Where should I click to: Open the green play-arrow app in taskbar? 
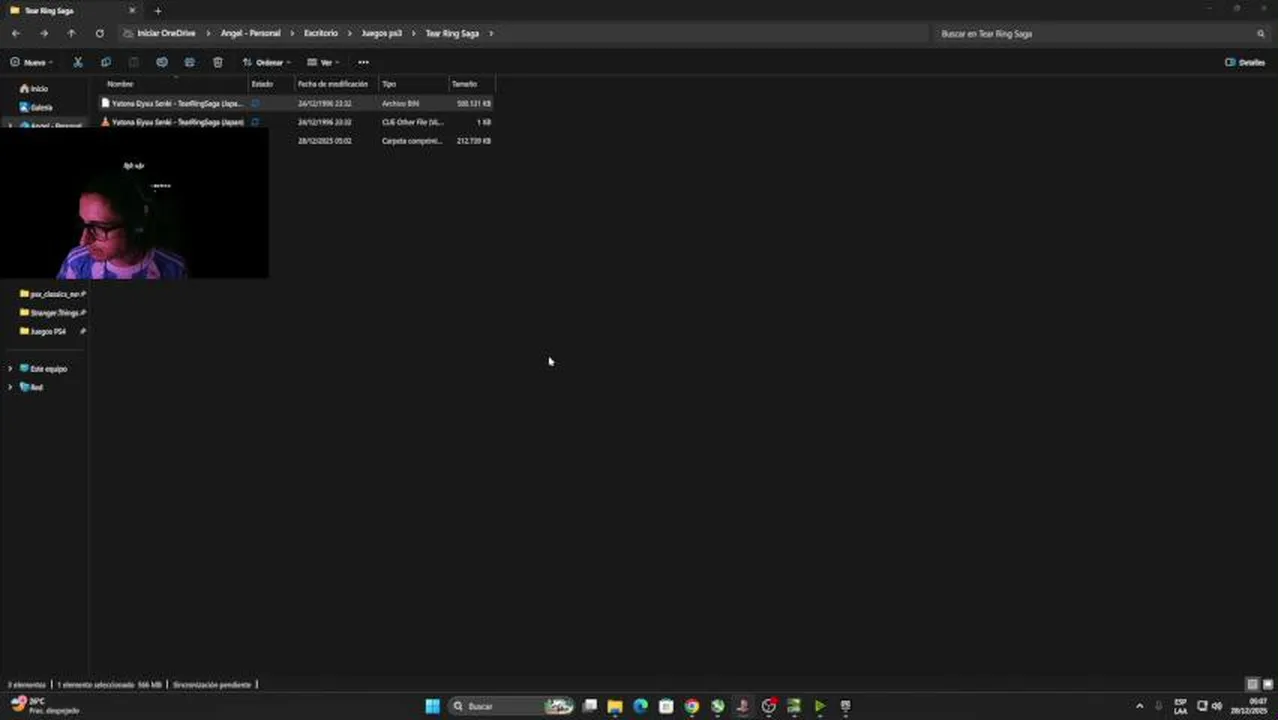click(820, 706)
